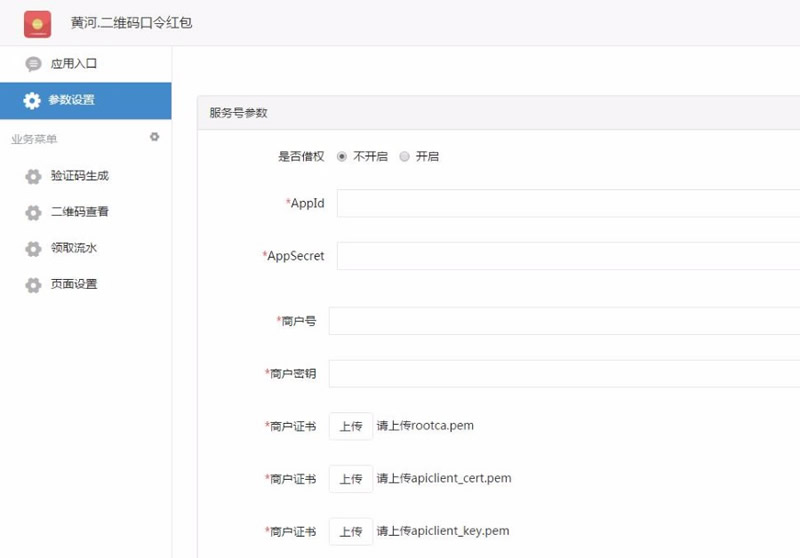Image resolution: width=800 pixels, height=558 pixels.
Task: Click the gear icon beside 领取流水
Action: (x=33, y=248)
